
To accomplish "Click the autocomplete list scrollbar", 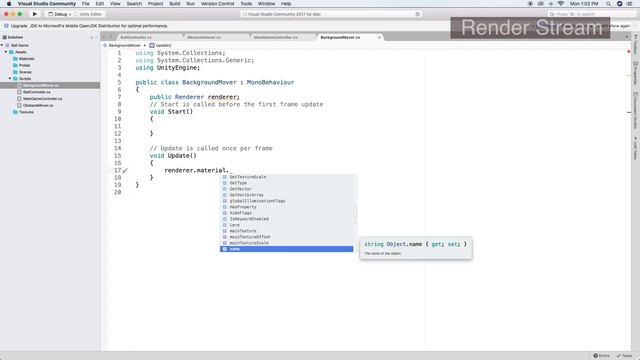I will (x=355, y=215).
